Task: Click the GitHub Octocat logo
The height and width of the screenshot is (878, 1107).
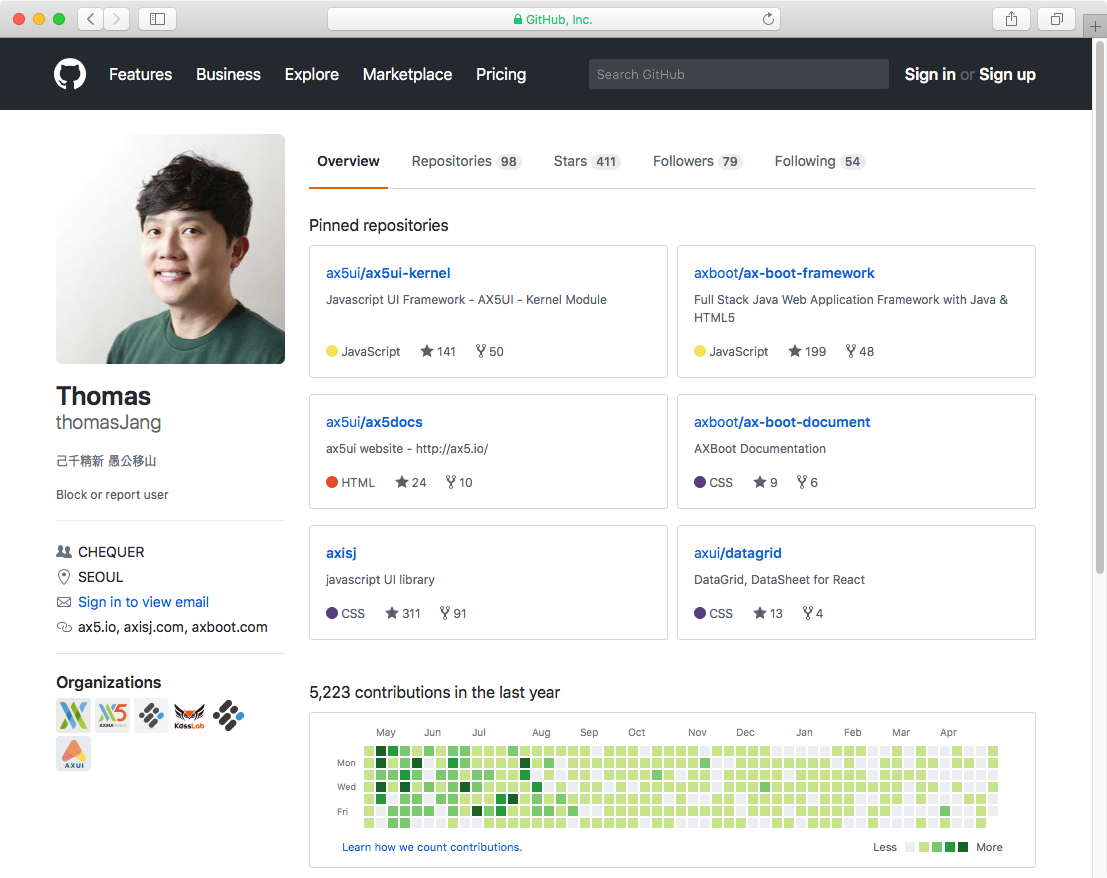Action: coord(70,74)
